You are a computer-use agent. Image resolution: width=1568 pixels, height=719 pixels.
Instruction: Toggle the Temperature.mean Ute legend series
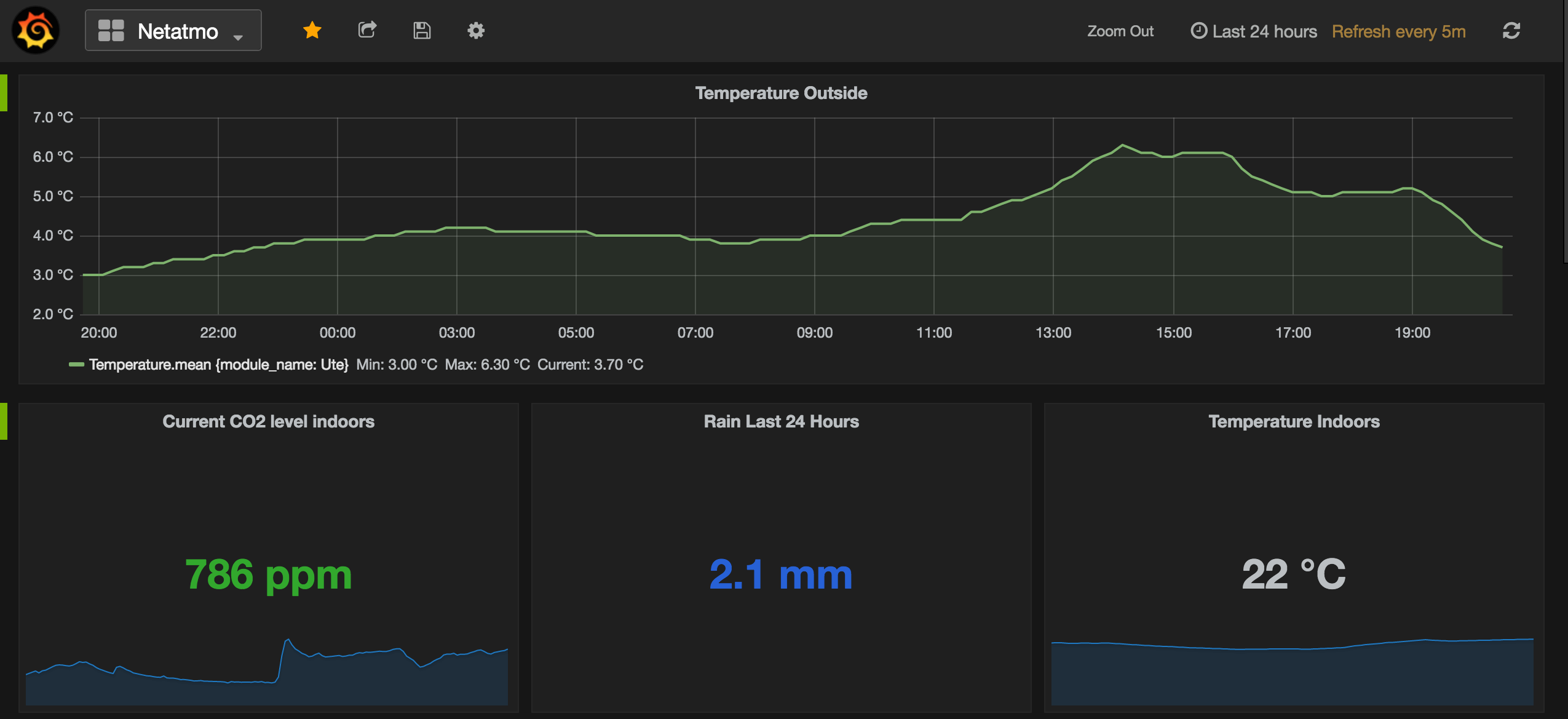point(218,365)
